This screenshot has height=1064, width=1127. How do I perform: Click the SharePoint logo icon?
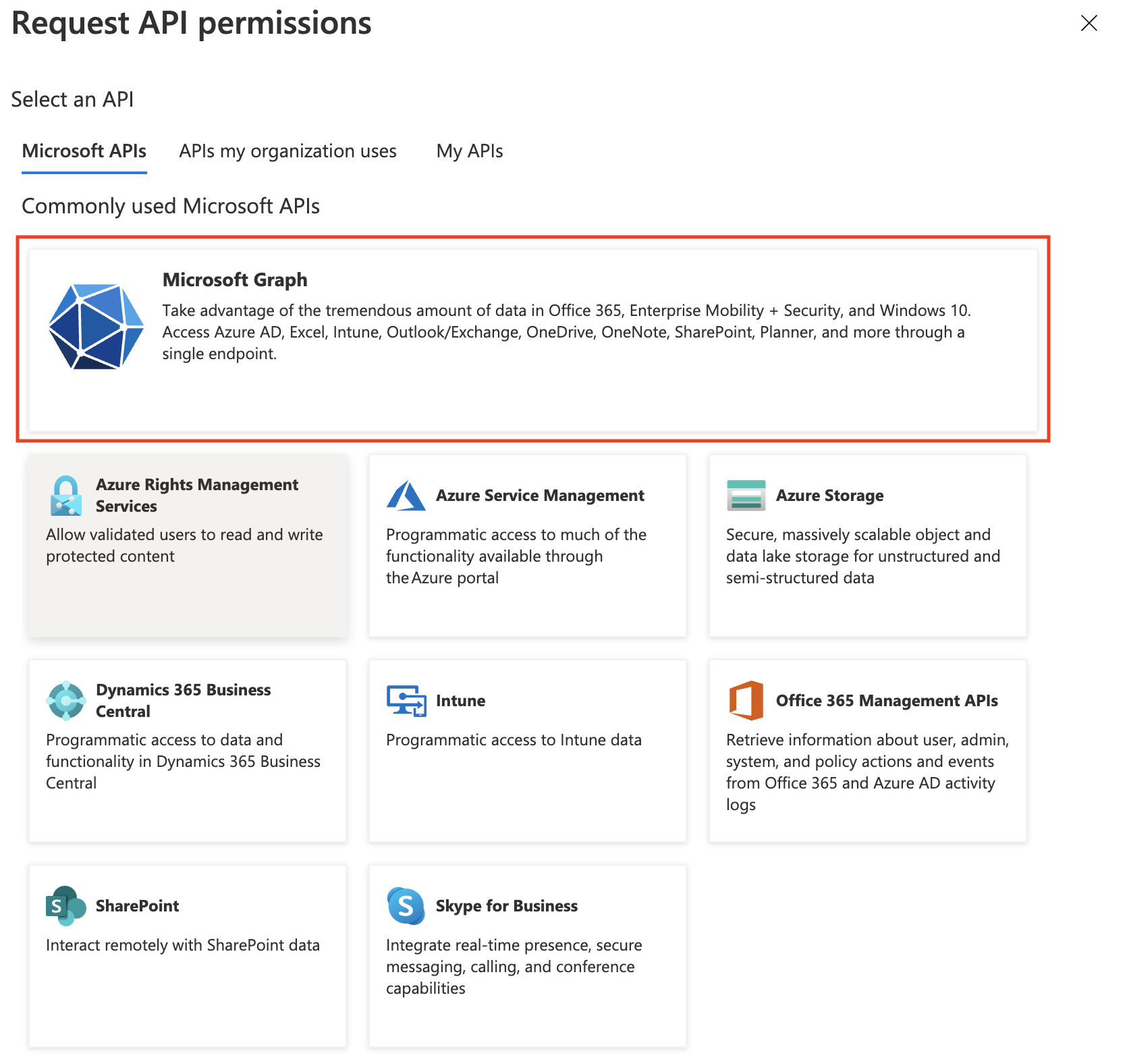(65, 906)
